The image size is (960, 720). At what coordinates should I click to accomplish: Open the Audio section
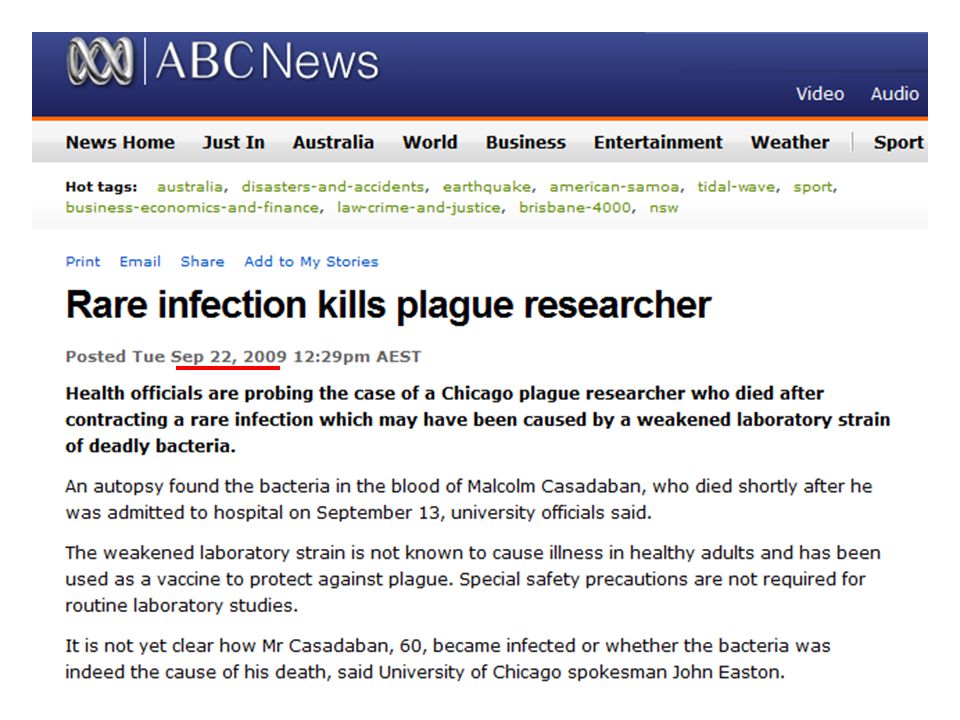tap(894, 94)
